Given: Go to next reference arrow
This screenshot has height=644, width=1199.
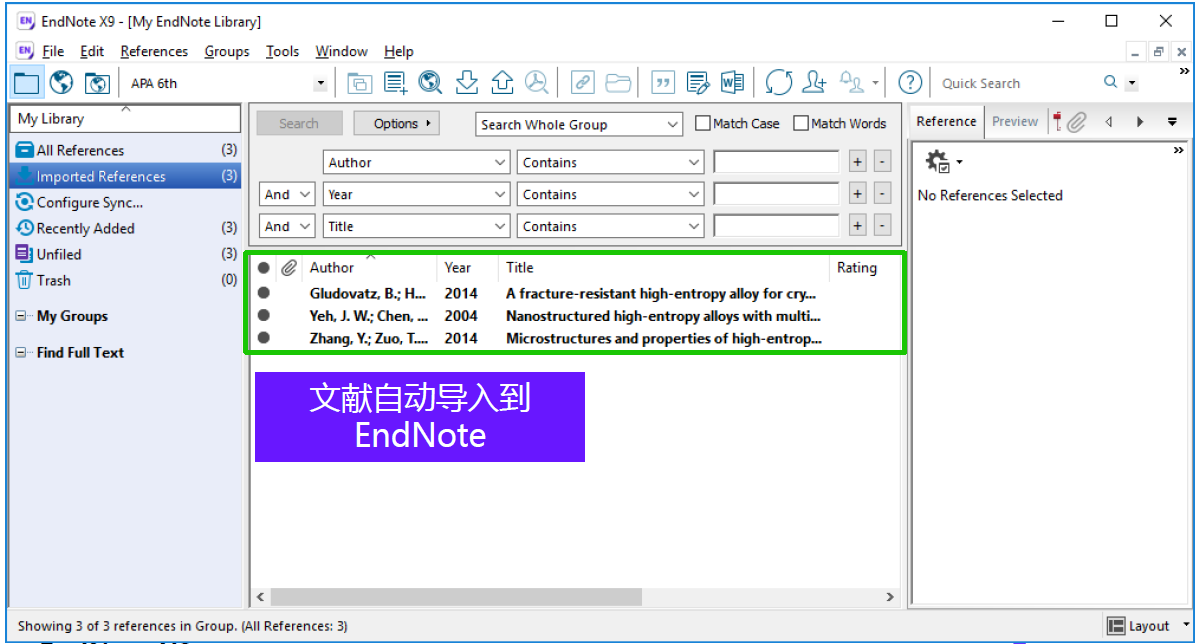Looking at the screenshot, I should tap(1140, 122).
